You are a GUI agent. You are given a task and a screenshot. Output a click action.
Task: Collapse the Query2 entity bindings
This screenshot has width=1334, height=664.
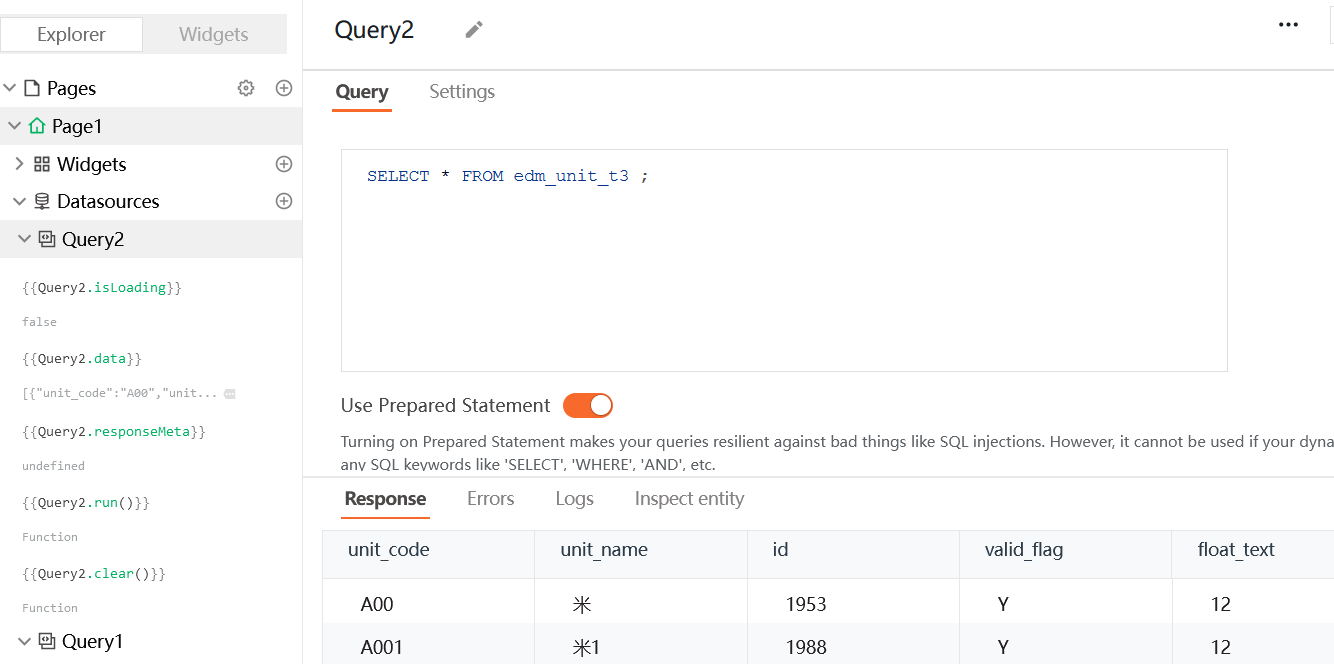click(25, 239)
